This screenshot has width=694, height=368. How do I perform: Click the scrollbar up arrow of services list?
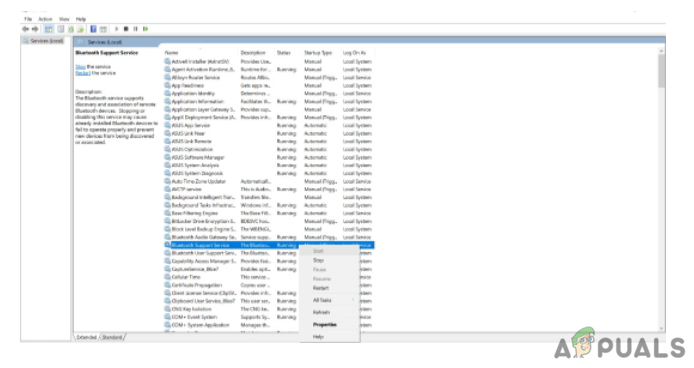(661, 51)
